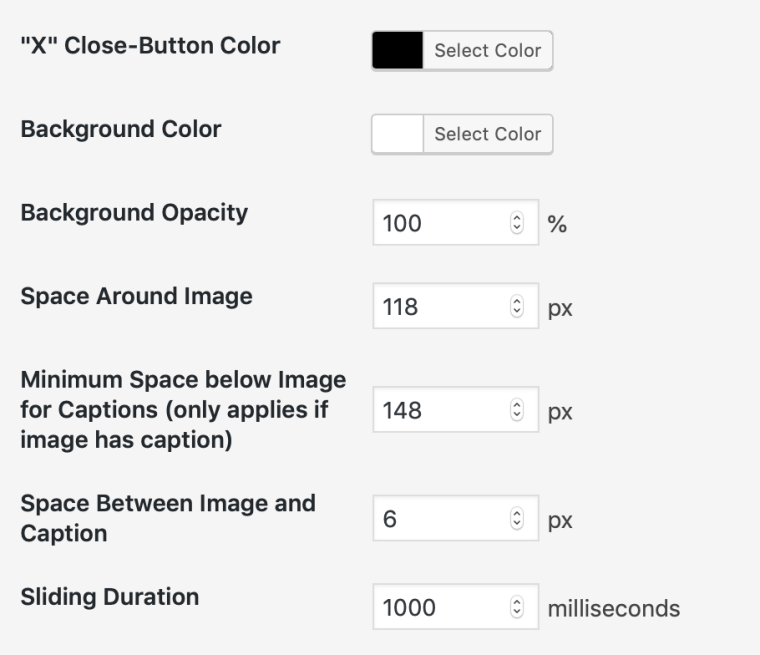
Task: Click the Space Between Image and Caption label
Action: pyautogui.click(x=168, y=517)
